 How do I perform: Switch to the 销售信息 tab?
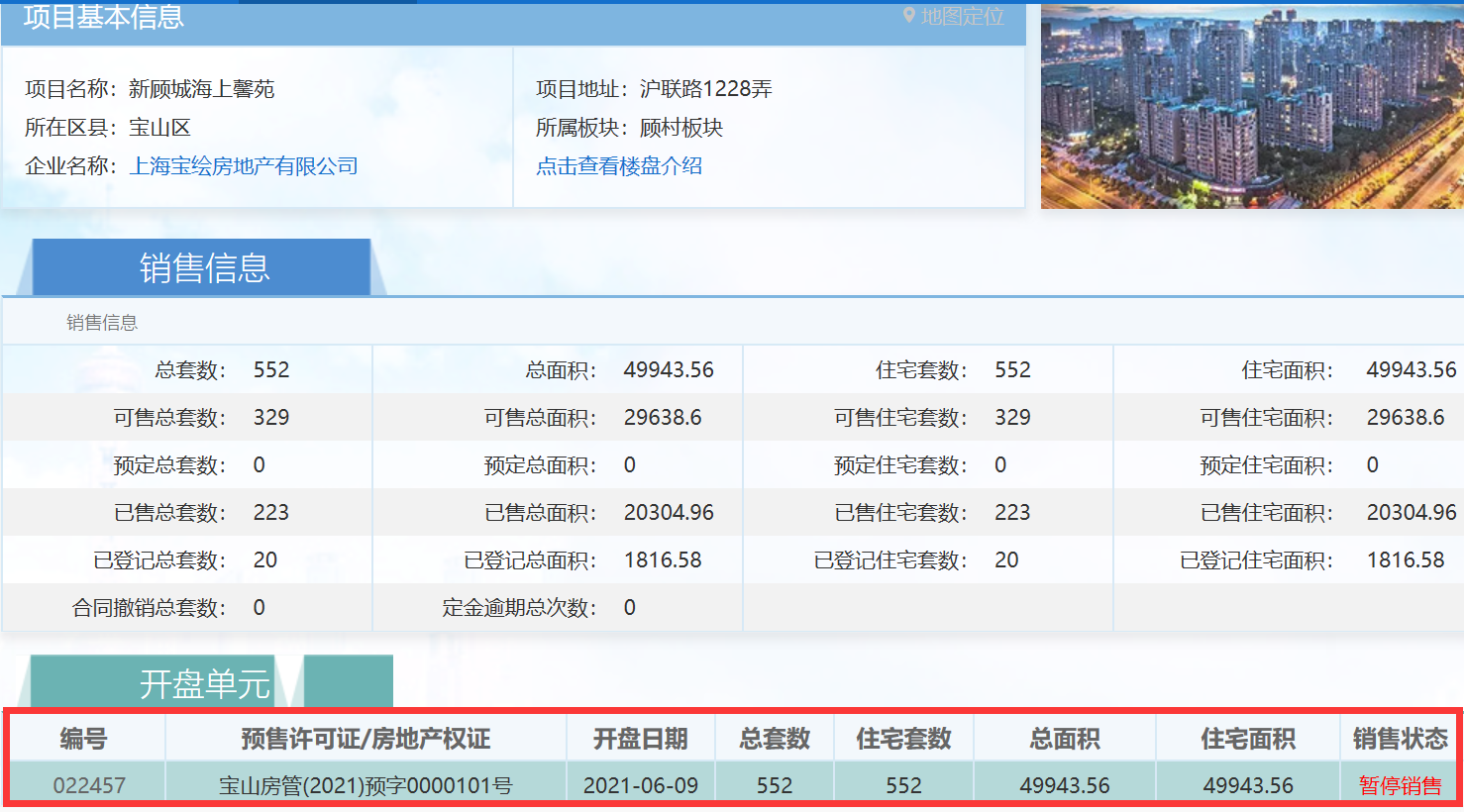click(x=203, y=268)
